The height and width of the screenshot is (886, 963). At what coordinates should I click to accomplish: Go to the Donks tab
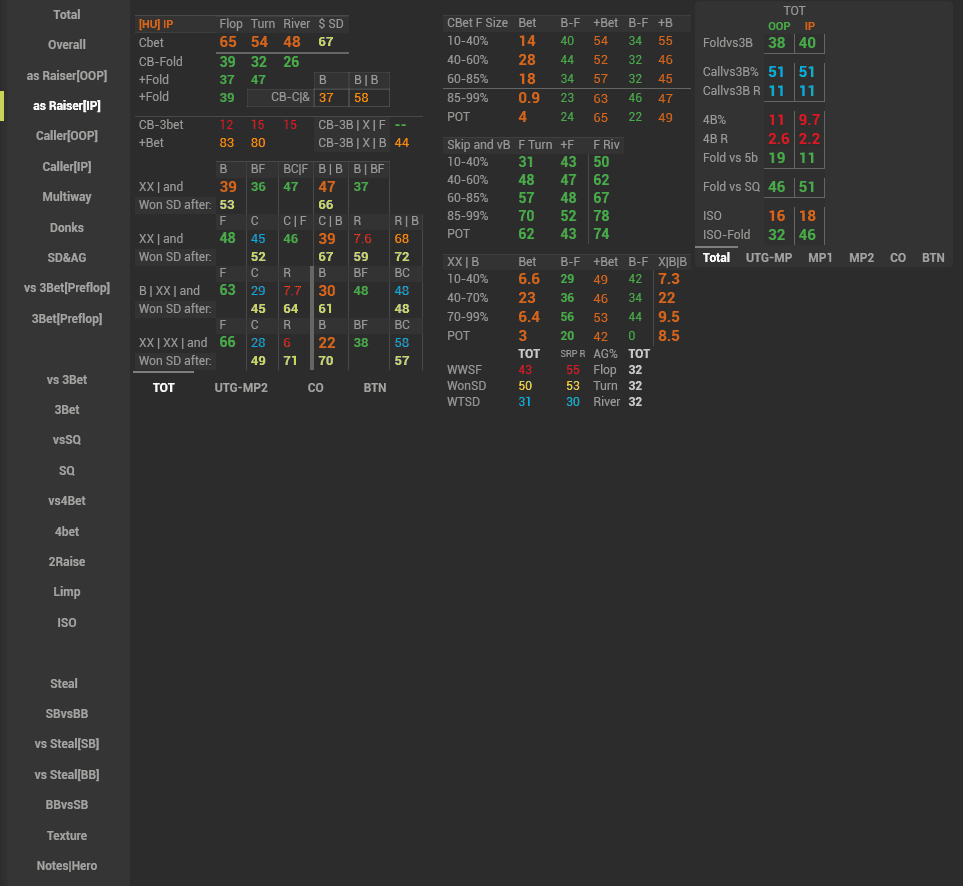point(66,228)
